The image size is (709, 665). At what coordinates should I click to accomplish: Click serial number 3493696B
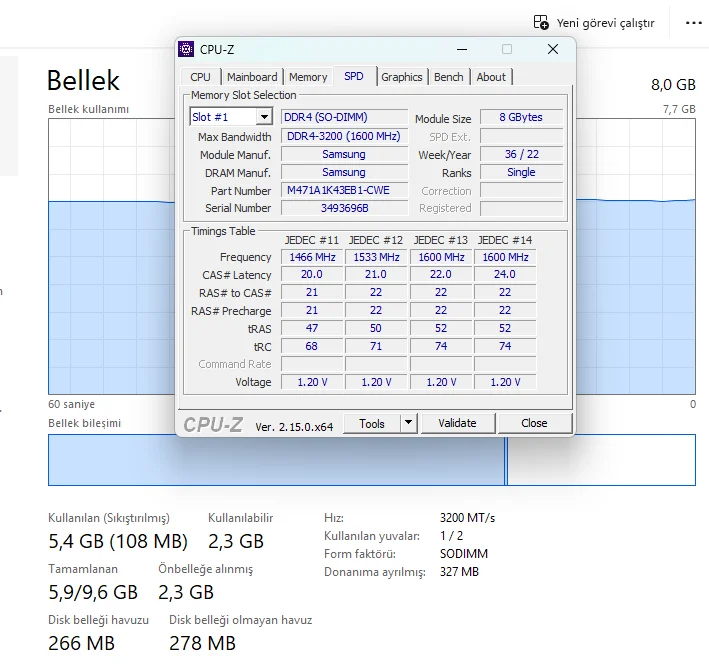[344, 208]
